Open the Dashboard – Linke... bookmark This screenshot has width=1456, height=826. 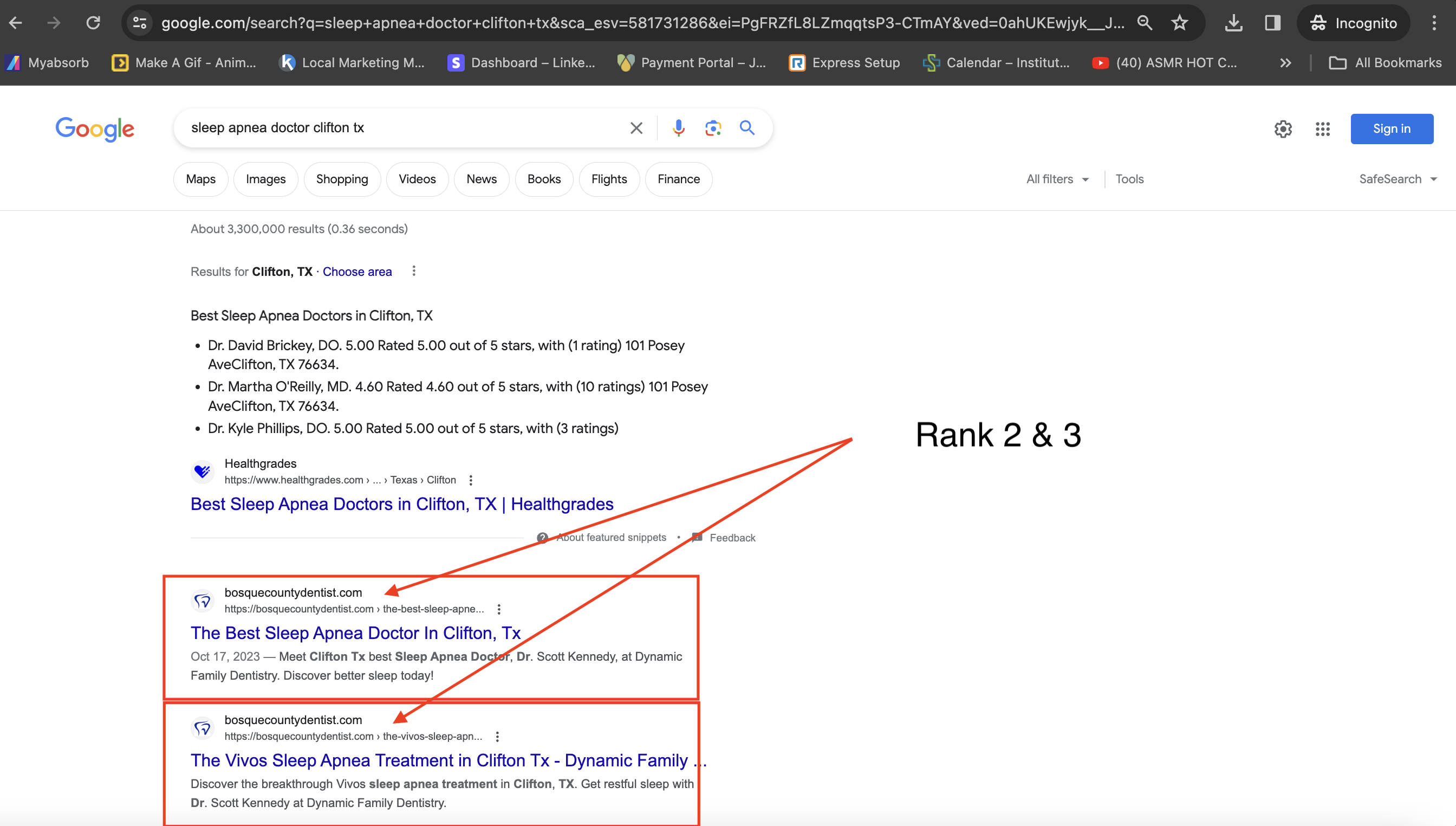click(521, 62)
